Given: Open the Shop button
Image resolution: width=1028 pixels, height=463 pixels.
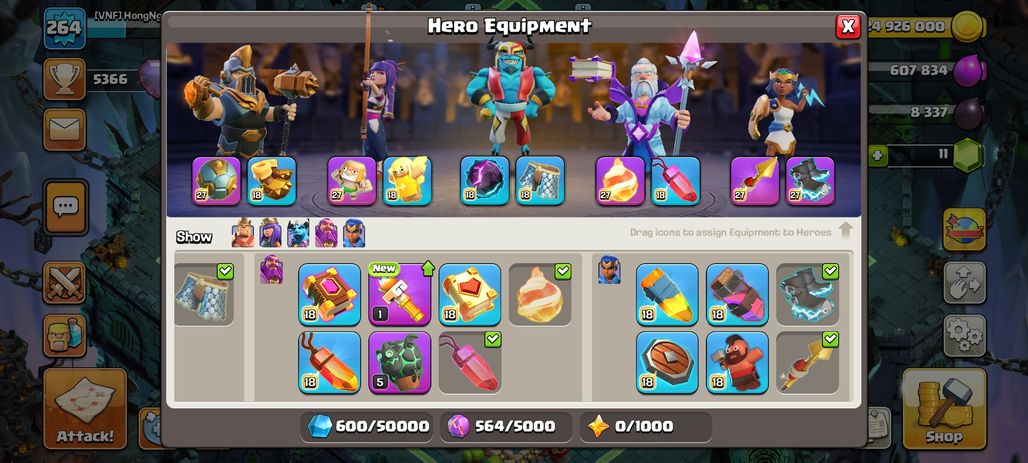Looking at the screenshot, I should pyautogui.click(x=945, y=409).
